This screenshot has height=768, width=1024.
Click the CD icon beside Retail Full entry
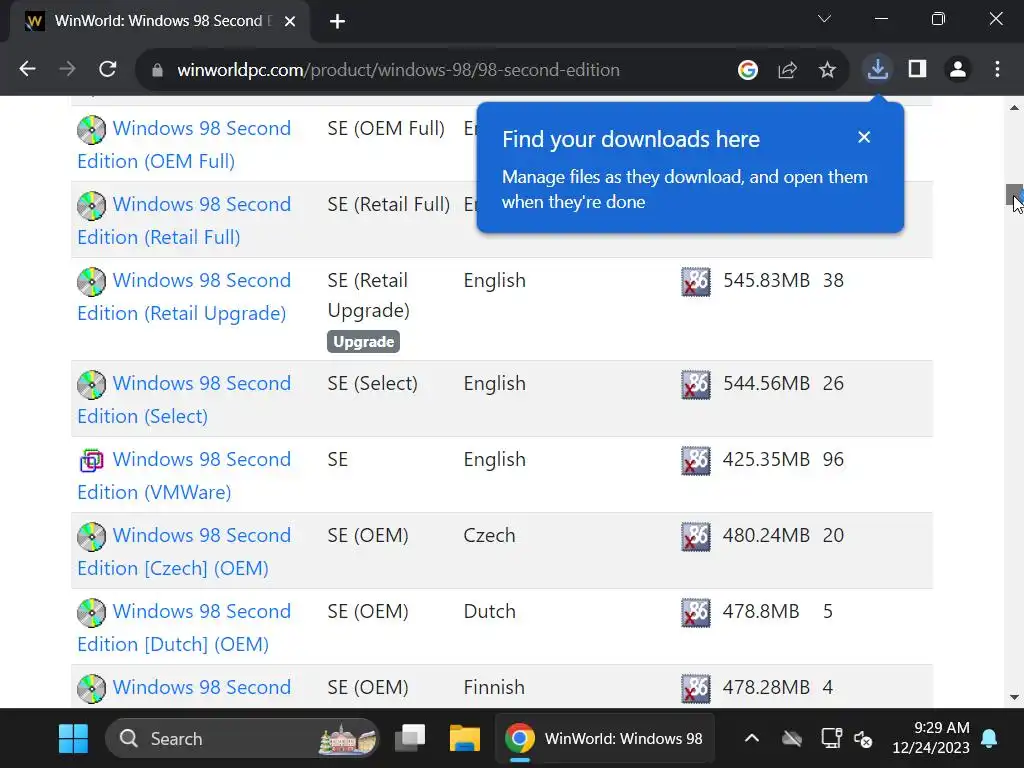click(x=91, y=206)
